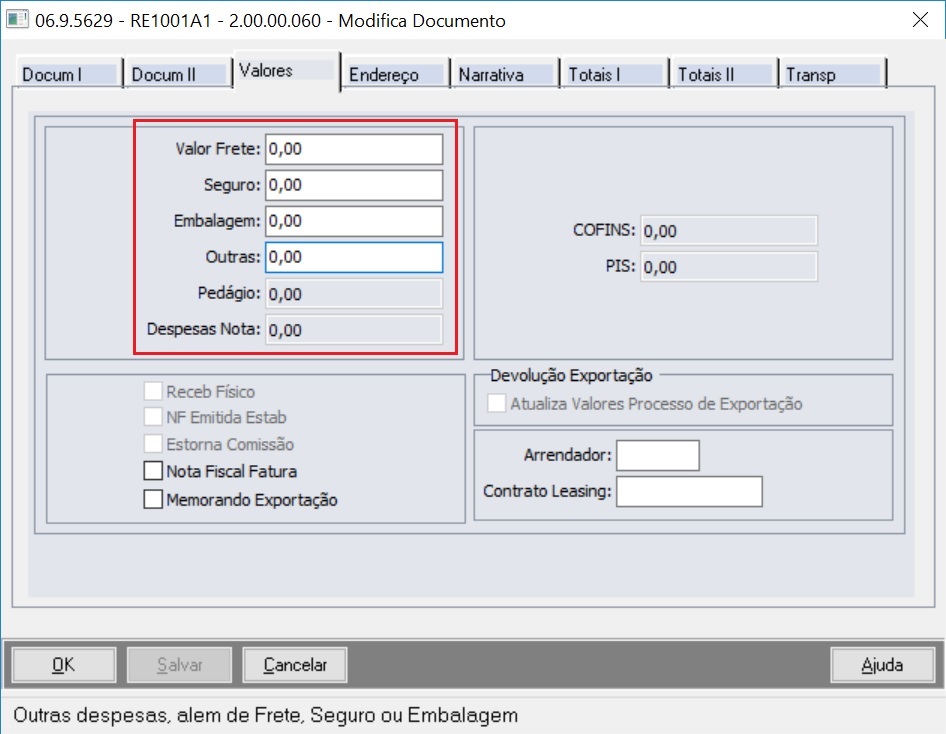Select the Valores tab

click(287, 70)
